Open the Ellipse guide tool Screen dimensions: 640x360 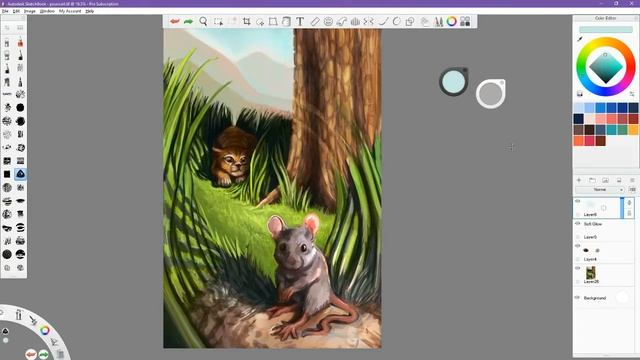[328, 21]
